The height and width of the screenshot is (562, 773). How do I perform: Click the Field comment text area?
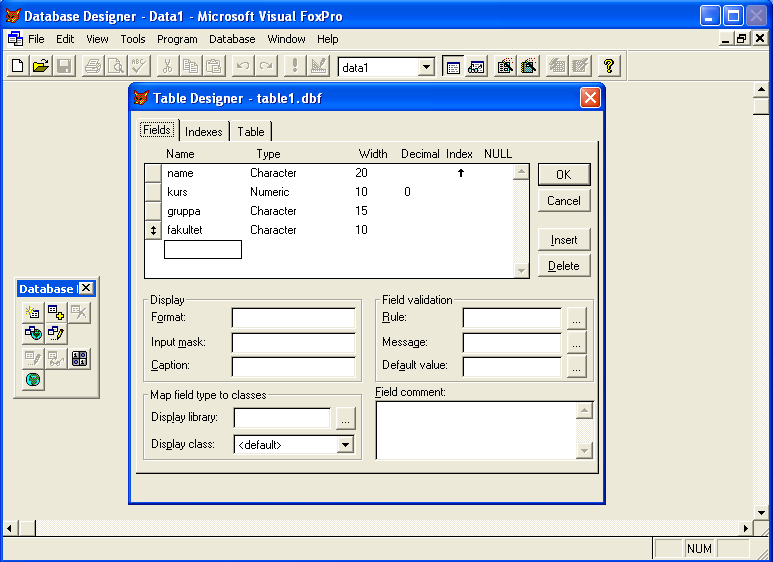(476, 430)
